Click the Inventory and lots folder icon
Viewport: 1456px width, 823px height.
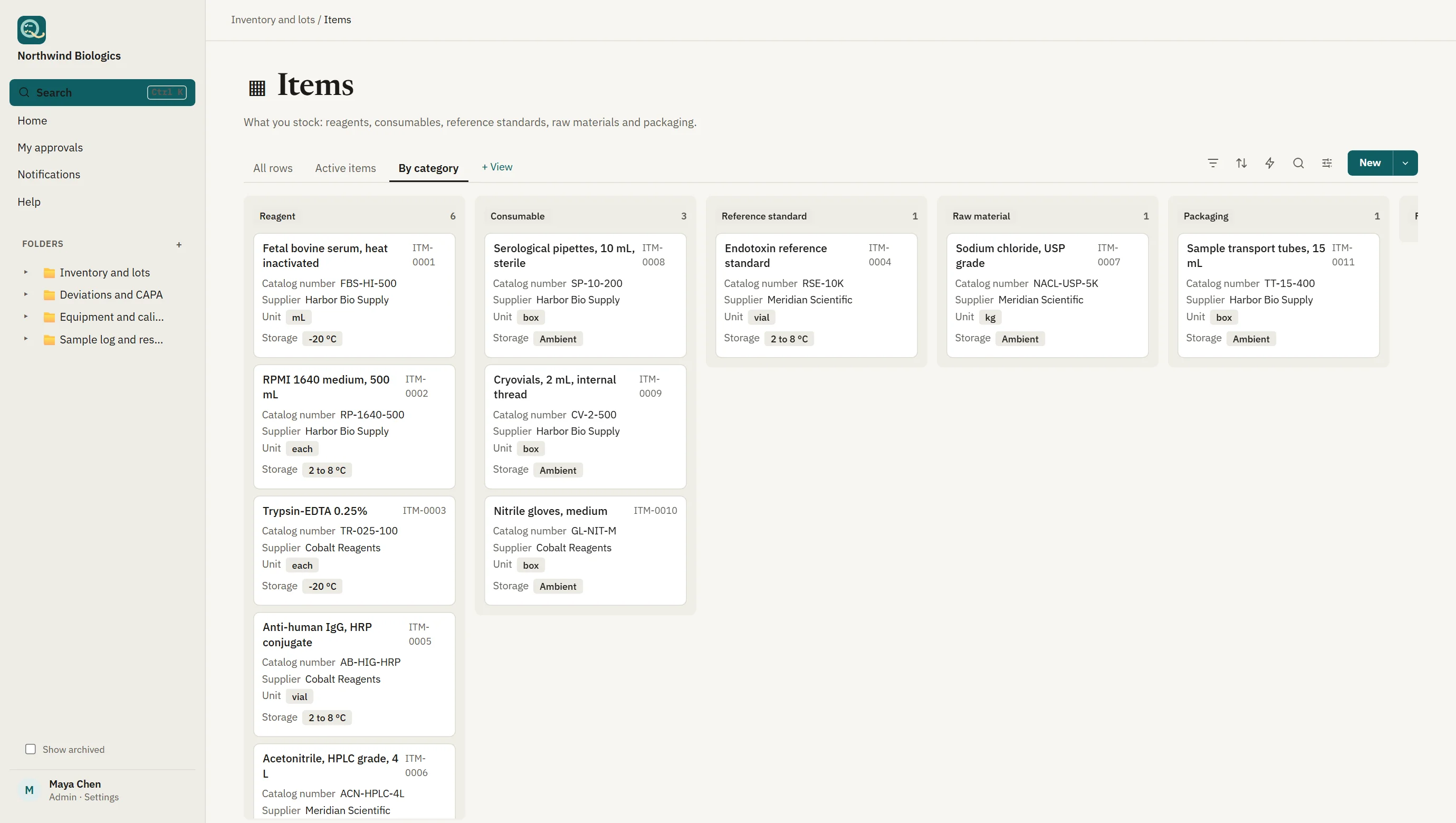pos(49,273)
